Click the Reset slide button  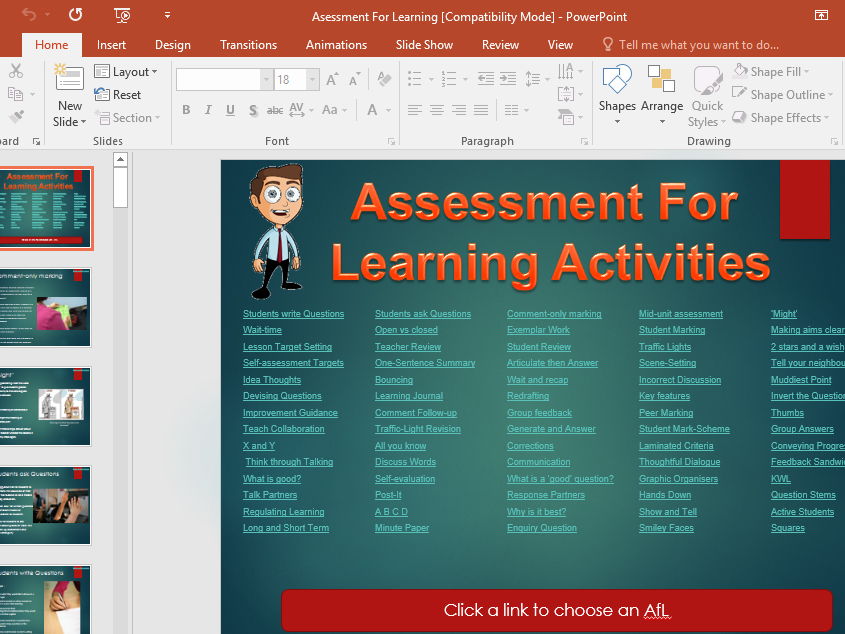pyautogui.click(x=117, y=95)
